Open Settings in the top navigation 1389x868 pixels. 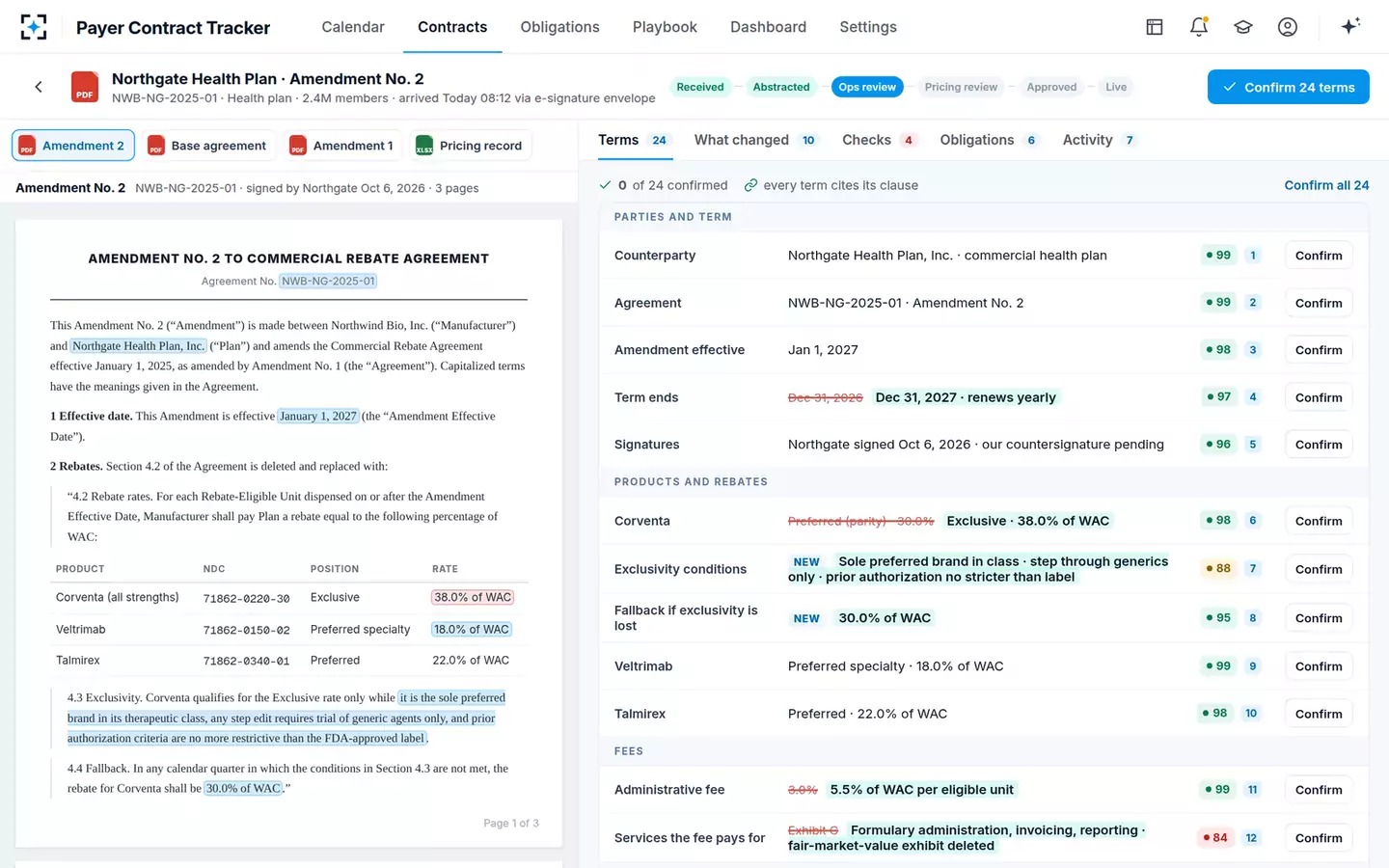coord(868,27)
